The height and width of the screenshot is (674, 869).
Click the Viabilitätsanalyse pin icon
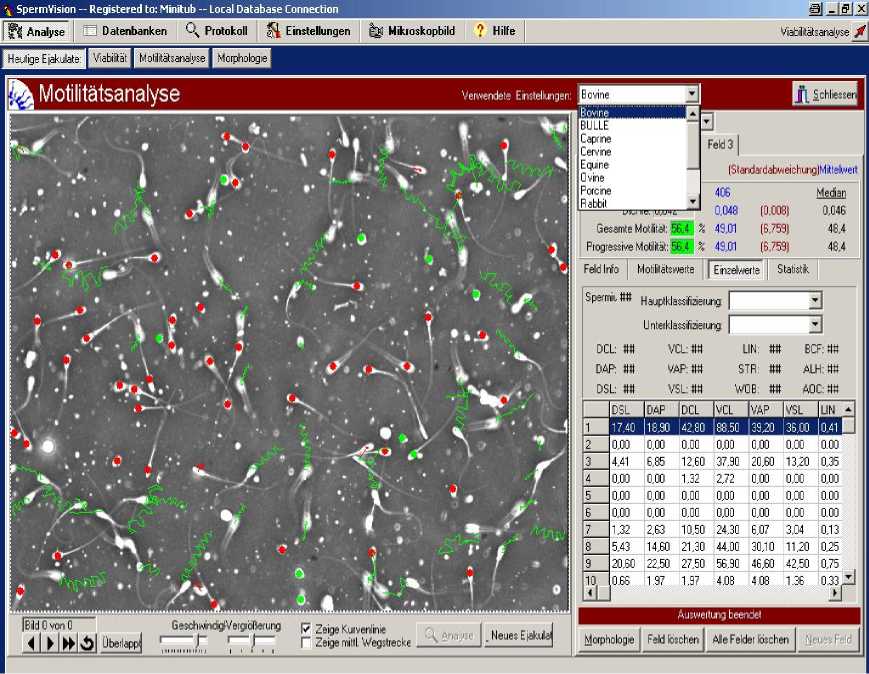point(859,32)
